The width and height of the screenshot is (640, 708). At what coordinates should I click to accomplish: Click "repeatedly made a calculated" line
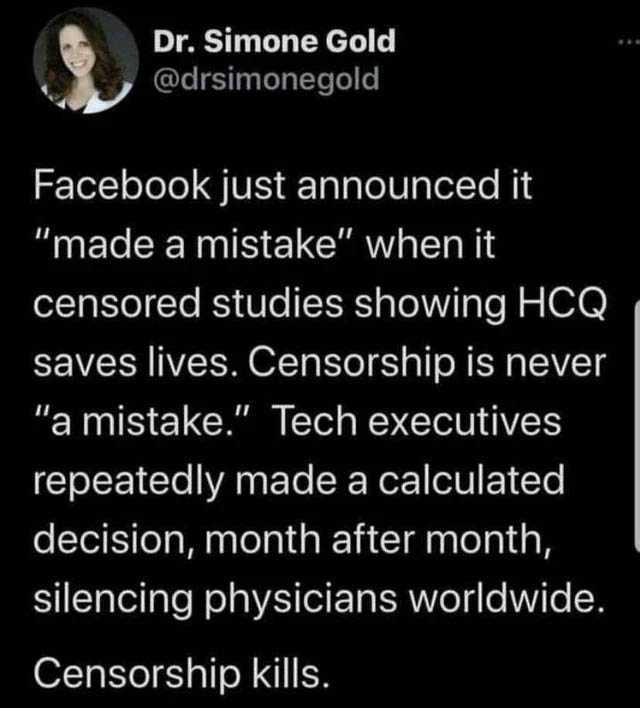coord(299,481)
